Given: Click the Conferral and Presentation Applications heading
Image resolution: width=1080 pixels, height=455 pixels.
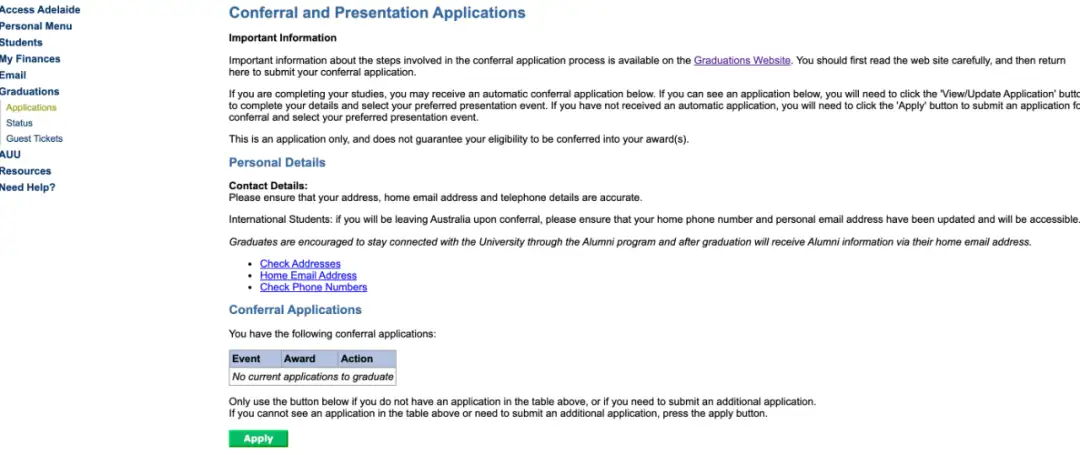Looking at the screenshot, I should click(x=377, y=13).
